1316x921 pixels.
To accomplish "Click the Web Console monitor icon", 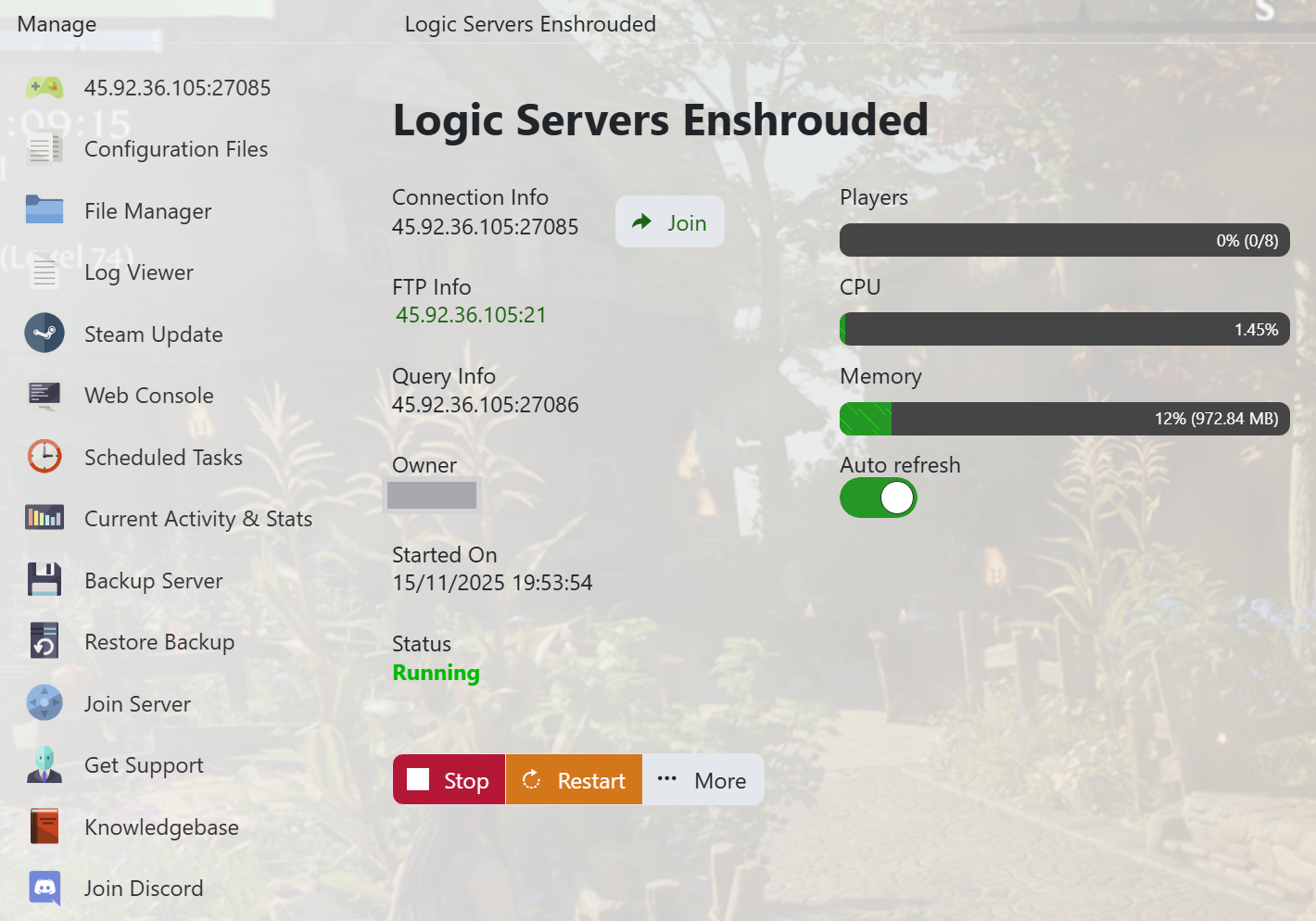I will (x=44, y=396).
